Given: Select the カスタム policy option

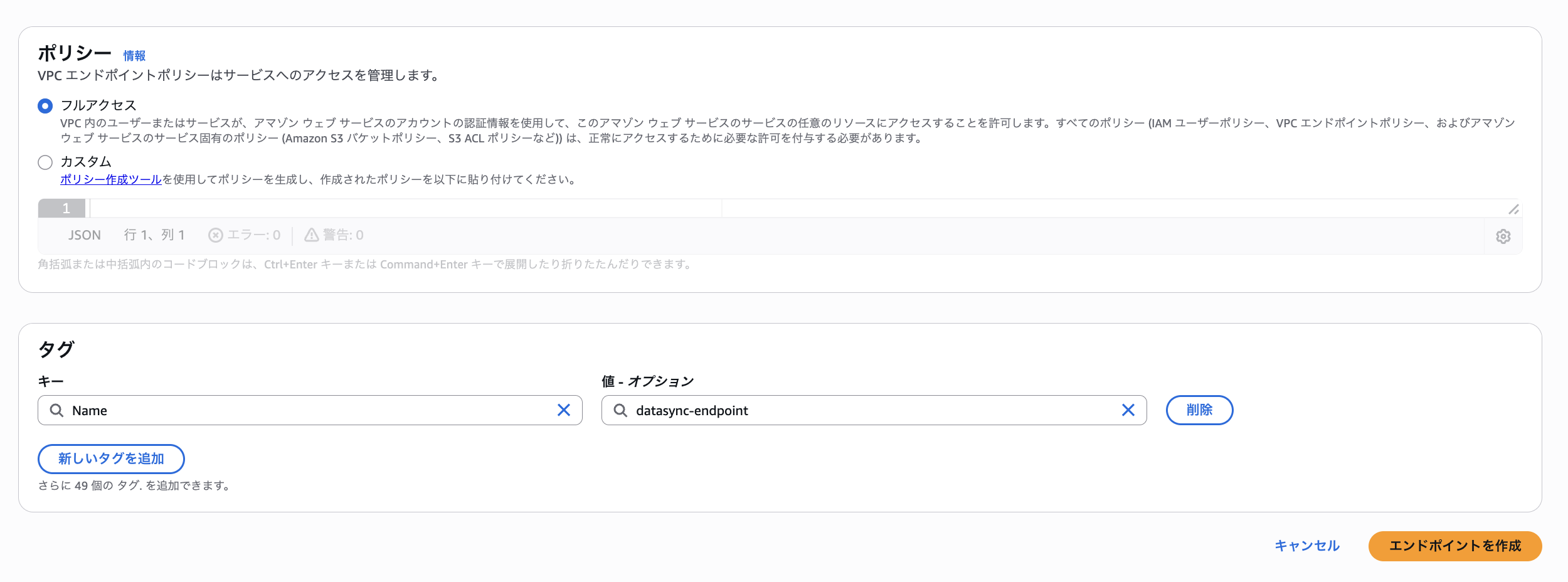Looking at the screenshot, I should pos(45,162).
